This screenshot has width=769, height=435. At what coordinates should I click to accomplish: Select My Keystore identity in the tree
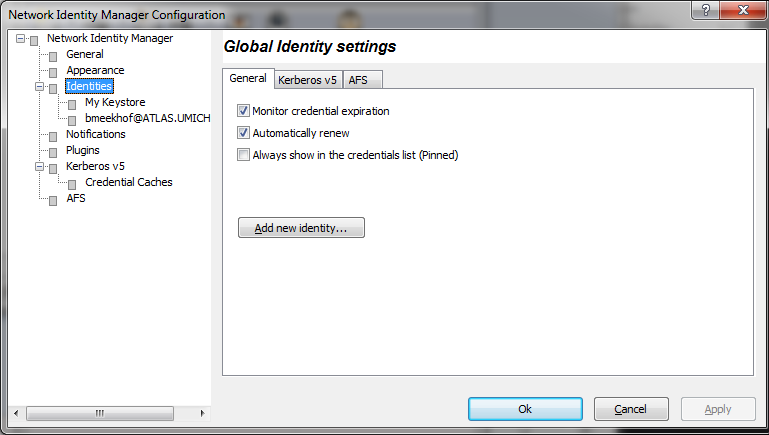(115, 102)
